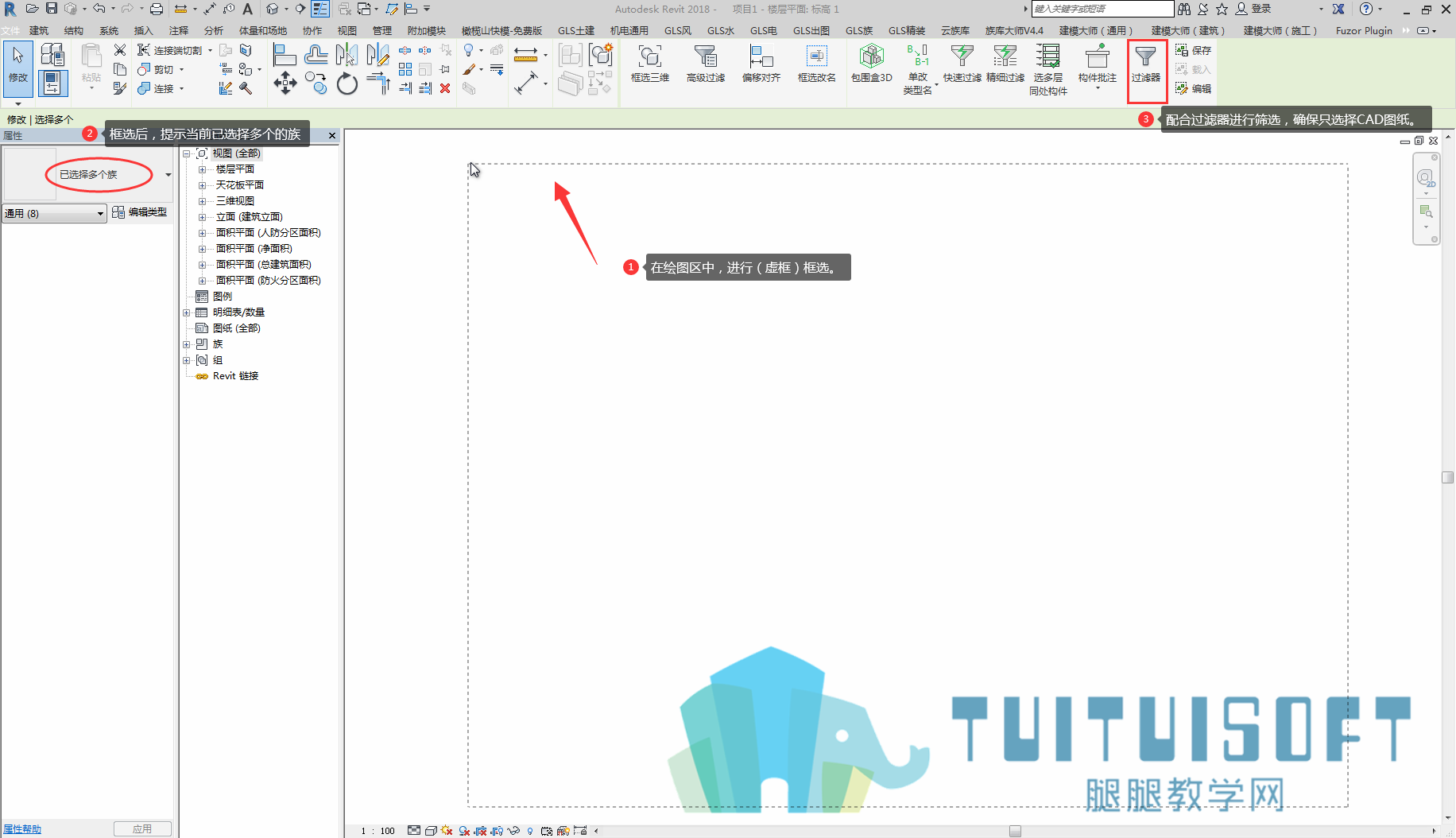
Task: Open the 高级过滤 tool
Action: pos(706,64)
